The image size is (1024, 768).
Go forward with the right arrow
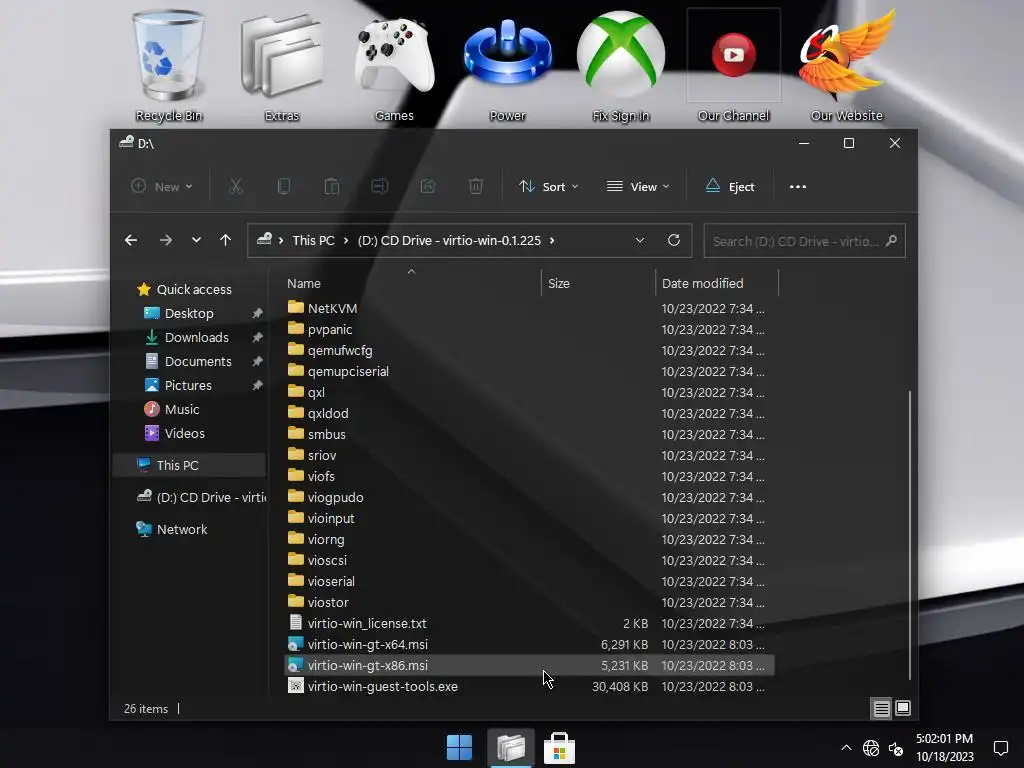coord(166,240)
